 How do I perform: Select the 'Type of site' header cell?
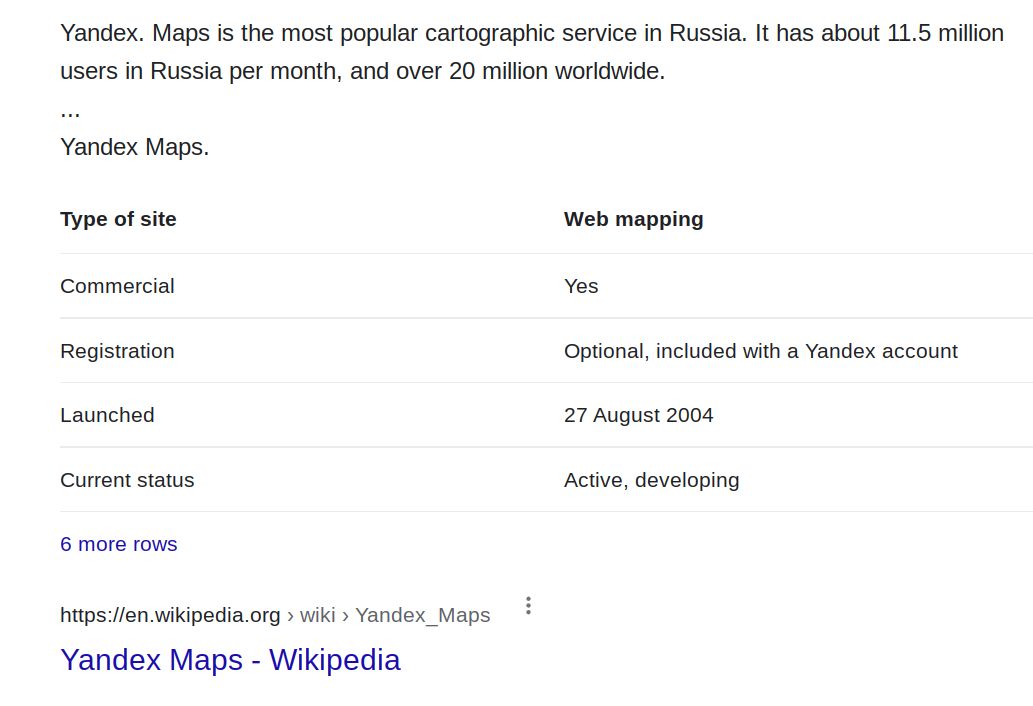click(118, 219)
